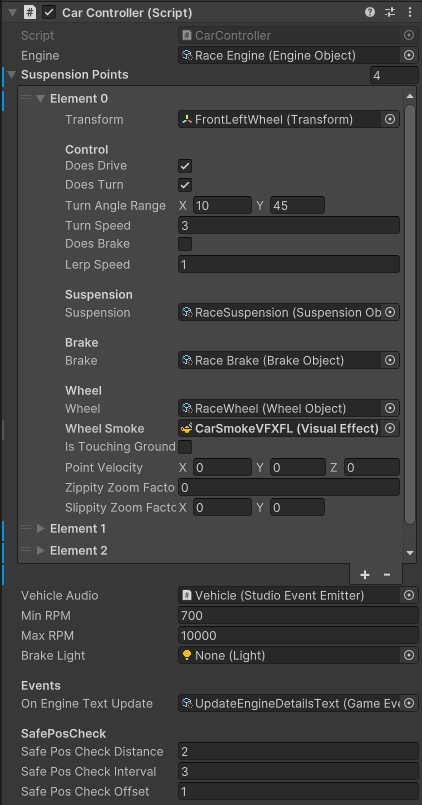This screenshot has width=422, height=805.
Task: Click the Element 1 drag handle
Action: [x=26, y=528]
